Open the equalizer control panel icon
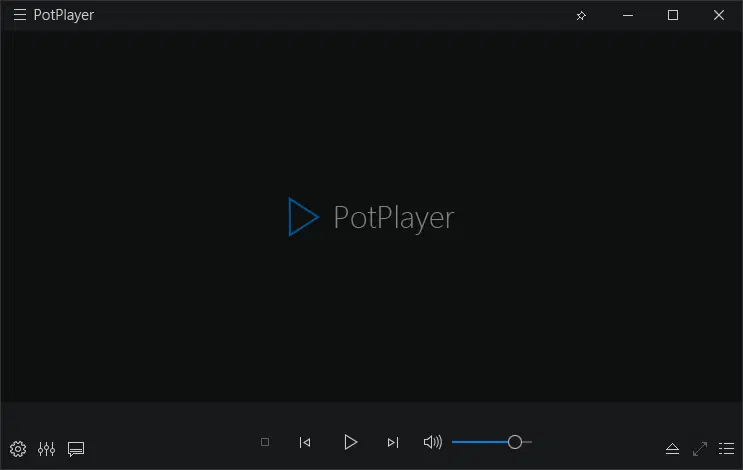 pyautogui.click(x=46, y=449)
